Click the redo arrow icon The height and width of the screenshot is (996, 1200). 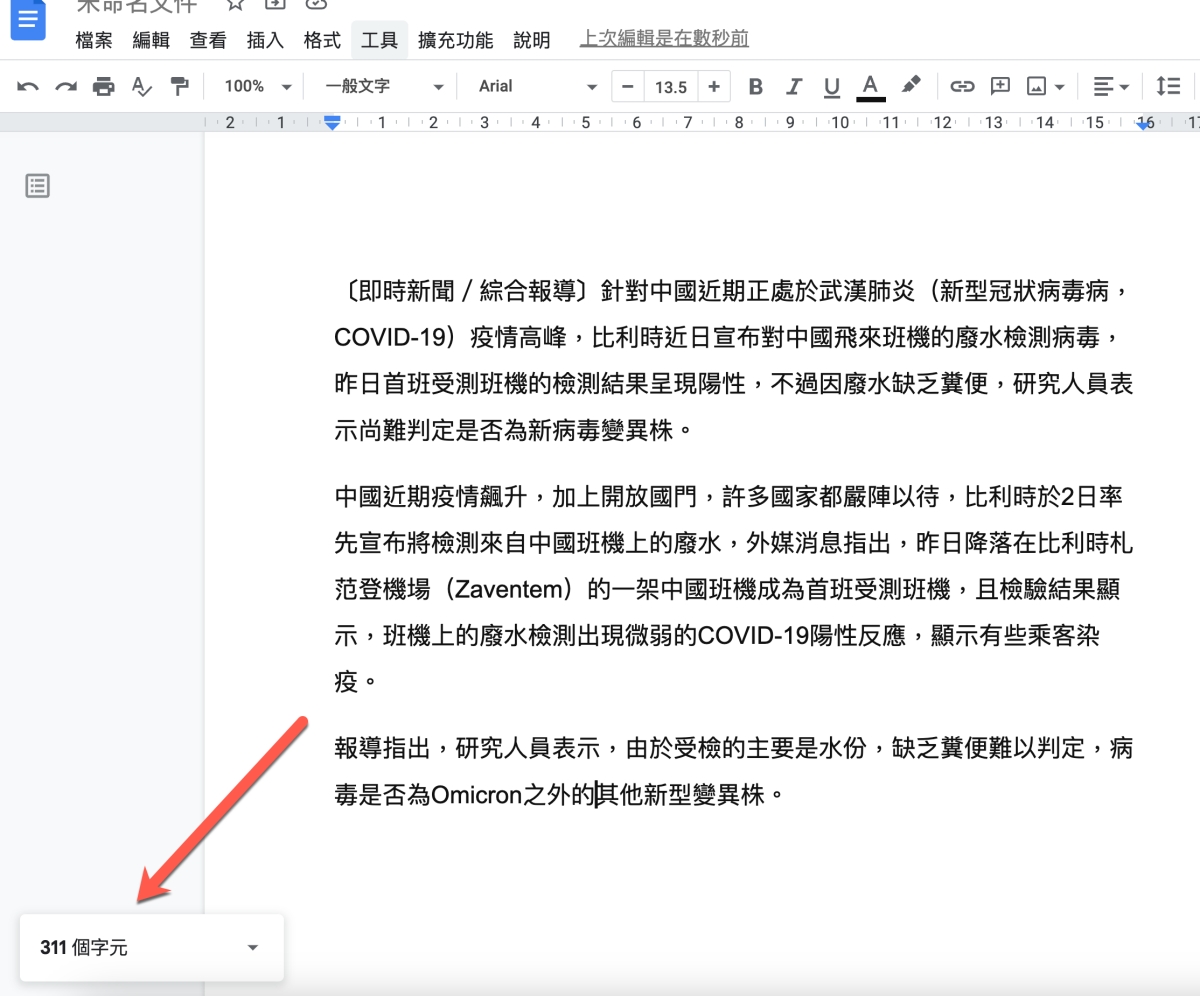tap(66, 87)
